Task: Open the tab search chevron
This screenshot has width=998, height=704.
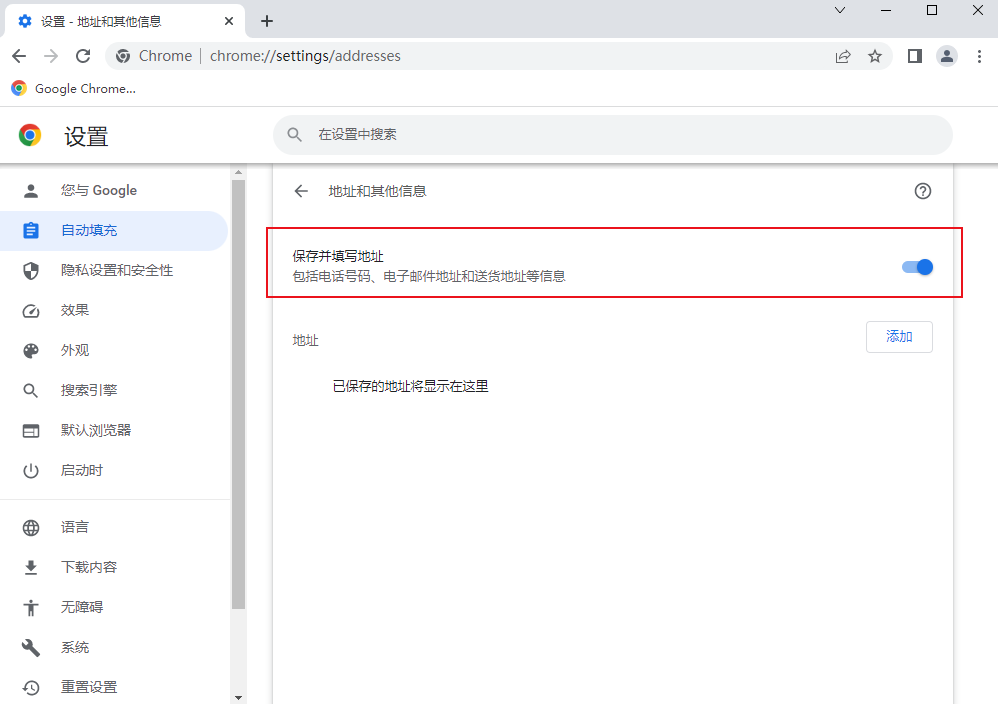Action: point(840,11)
